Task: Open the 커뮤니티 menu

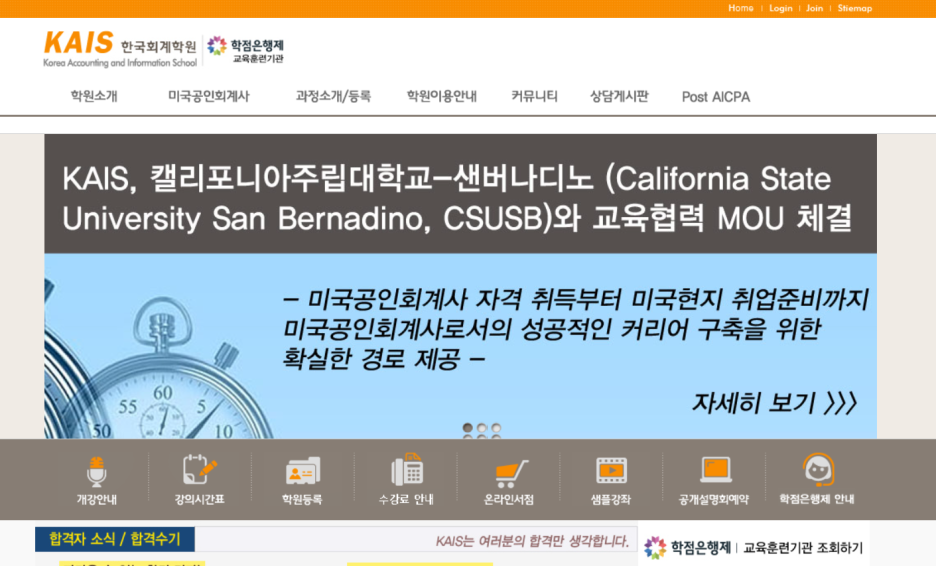Action: coord(534,96)
